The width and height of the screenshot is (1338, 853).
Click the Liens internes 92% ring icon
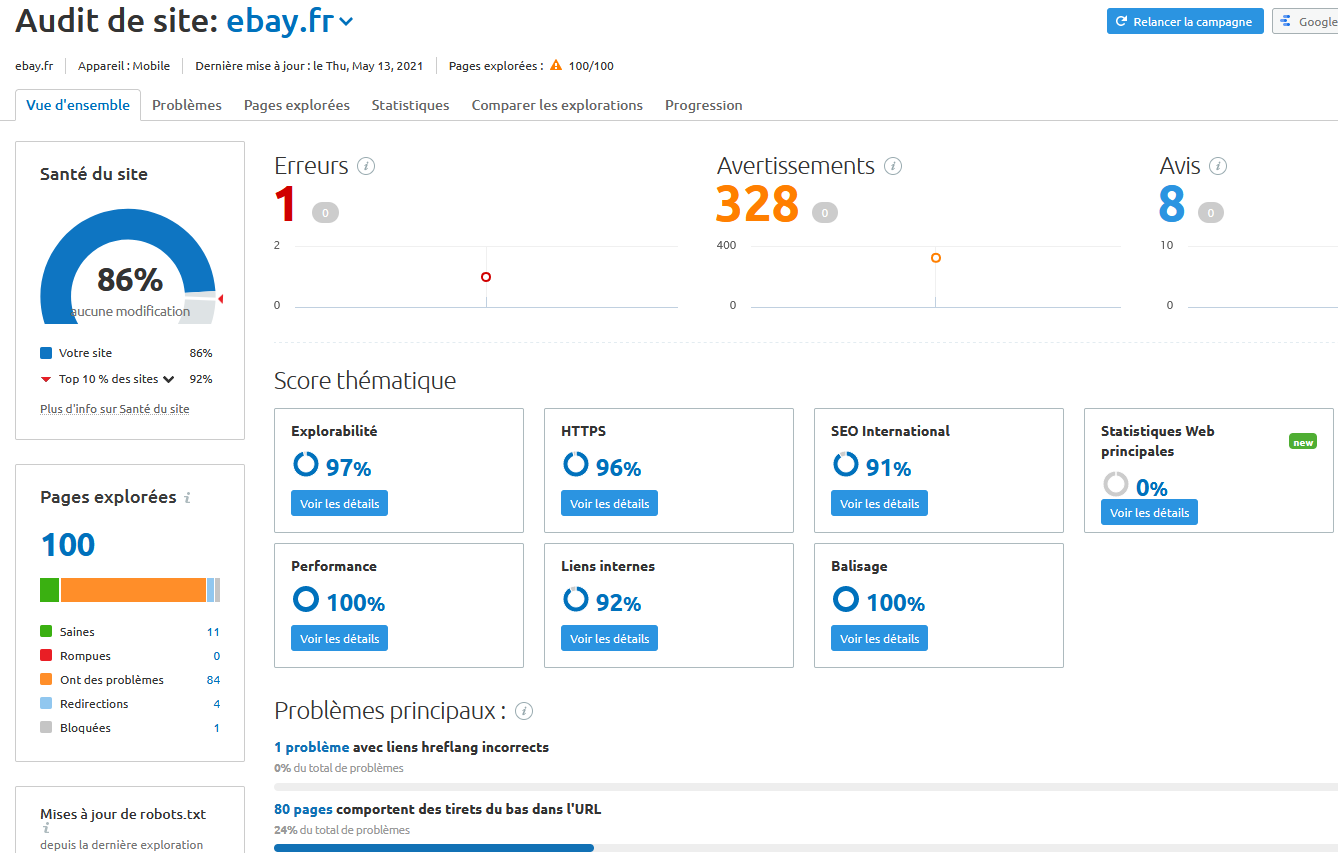[575, 600]
